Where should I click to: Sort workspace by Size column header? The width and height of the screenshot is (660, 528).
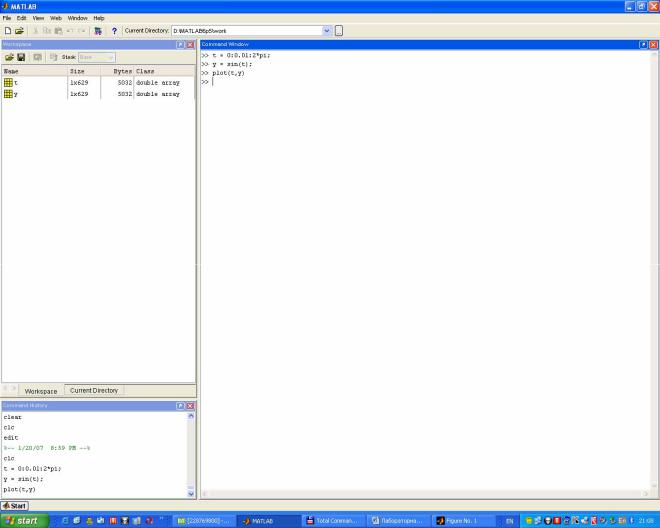pyautogui.click(x=84, y=71)
